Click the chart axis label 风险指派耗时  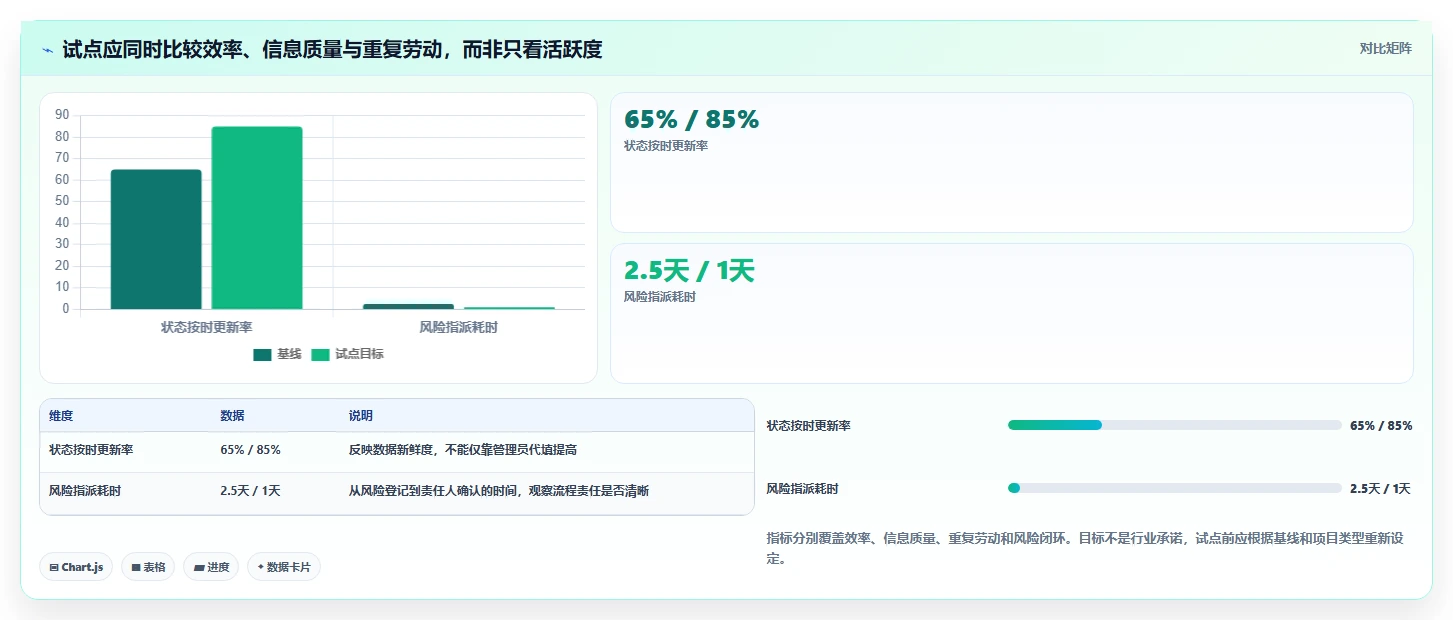coord(458,327)
